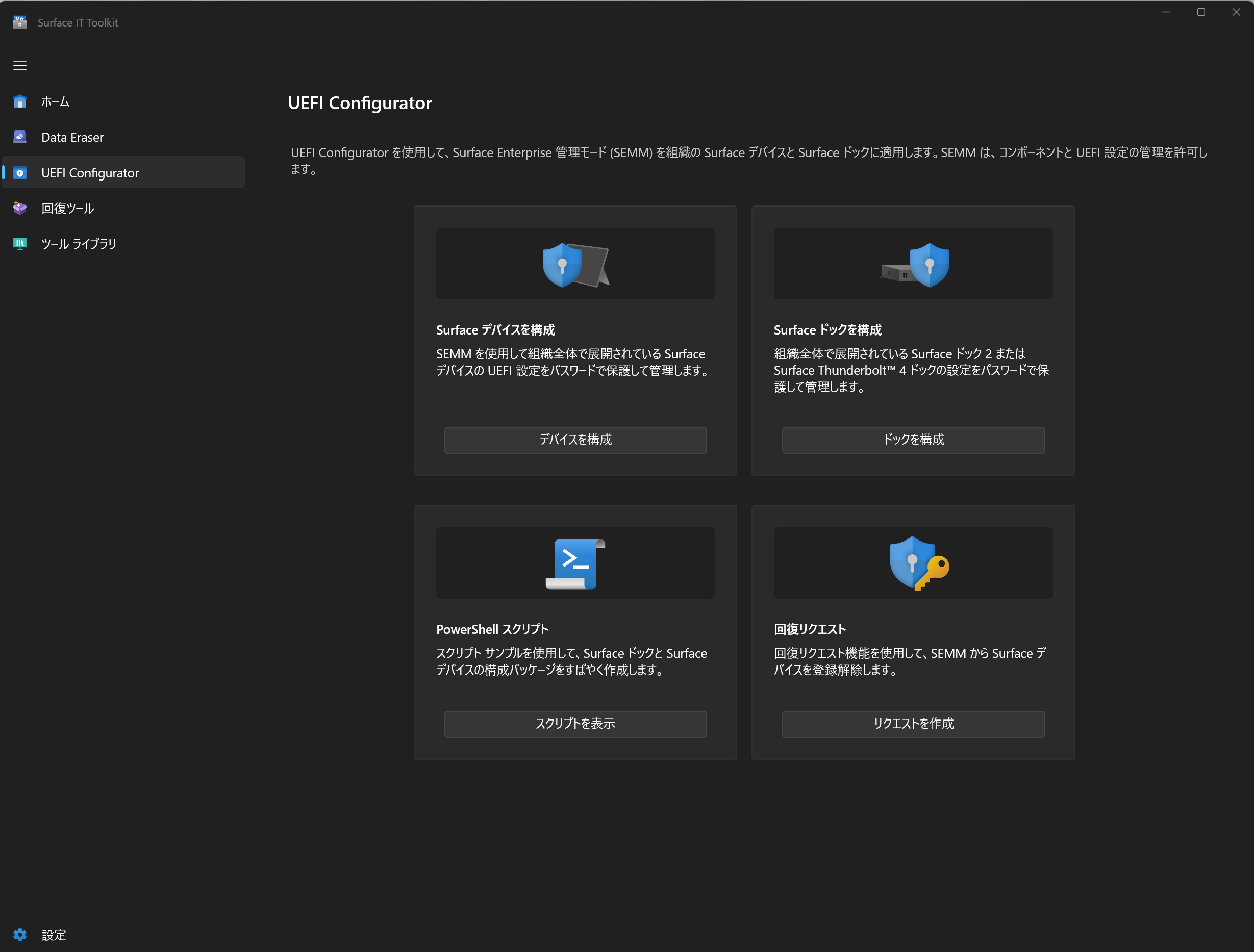1254x952 pixels.
Task: Click the Surface IT Toolkit title text
Action: 78,22
